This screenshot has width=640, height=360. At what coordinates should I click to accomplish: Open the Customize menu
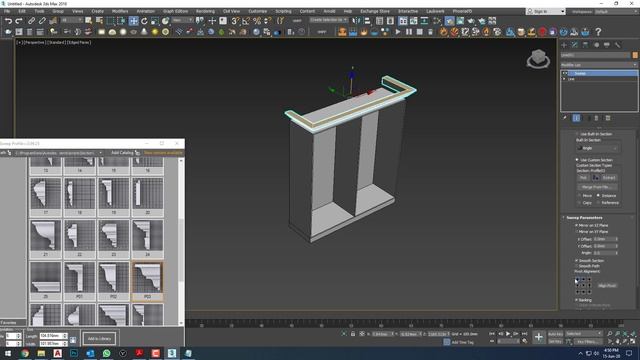(258, 11)
